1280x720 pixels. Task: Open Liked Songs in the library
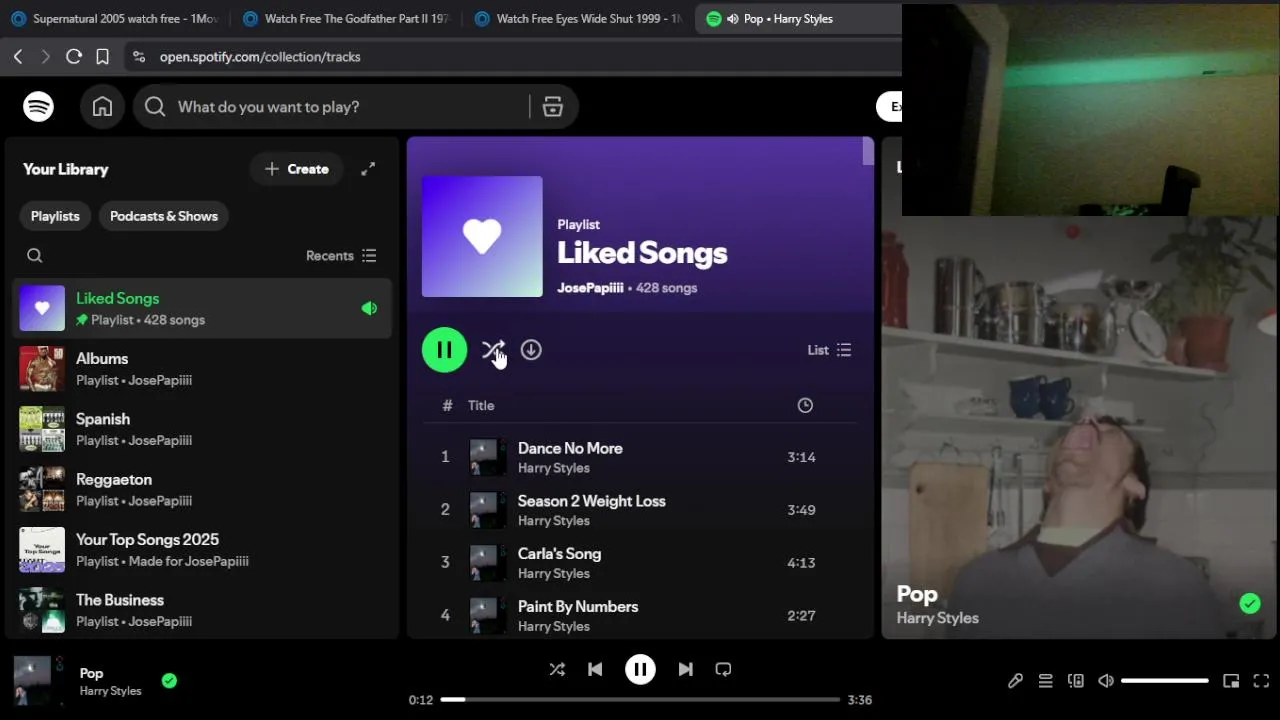(202, 308)
